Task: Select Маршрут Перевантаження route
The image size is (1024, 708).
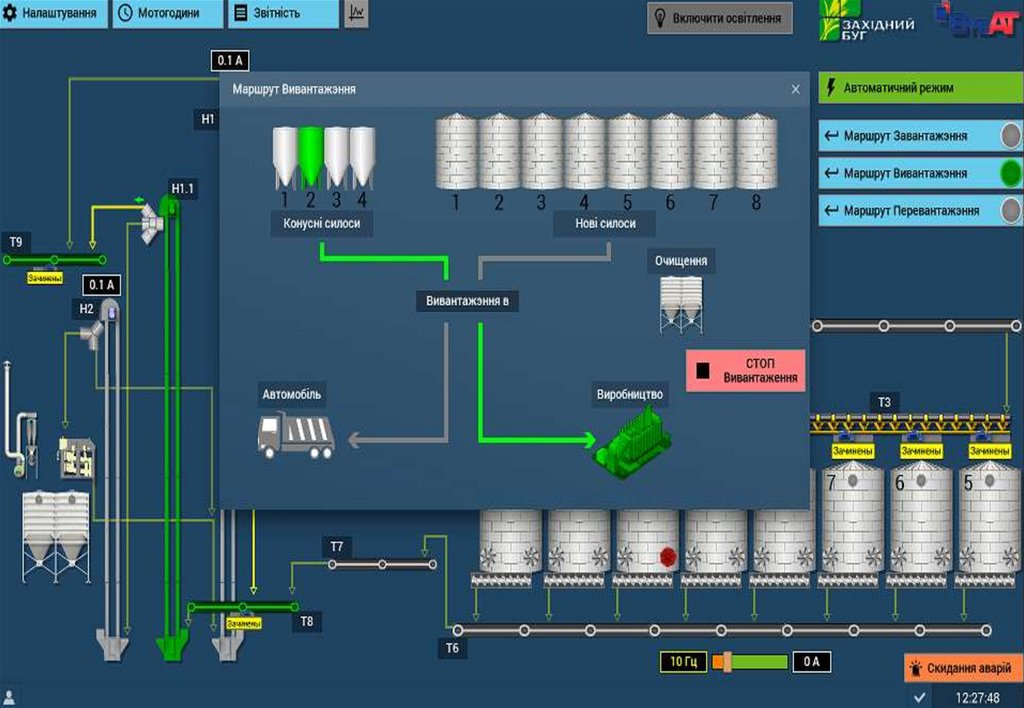Action: [921, 210]
